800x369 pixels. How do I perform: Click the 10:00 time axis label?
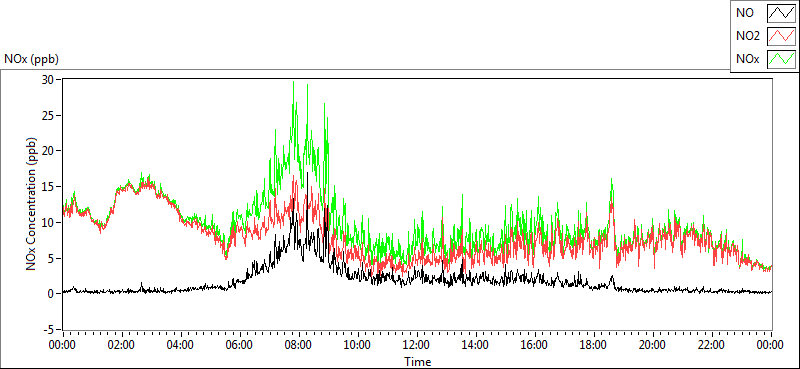tap(358, 346)
